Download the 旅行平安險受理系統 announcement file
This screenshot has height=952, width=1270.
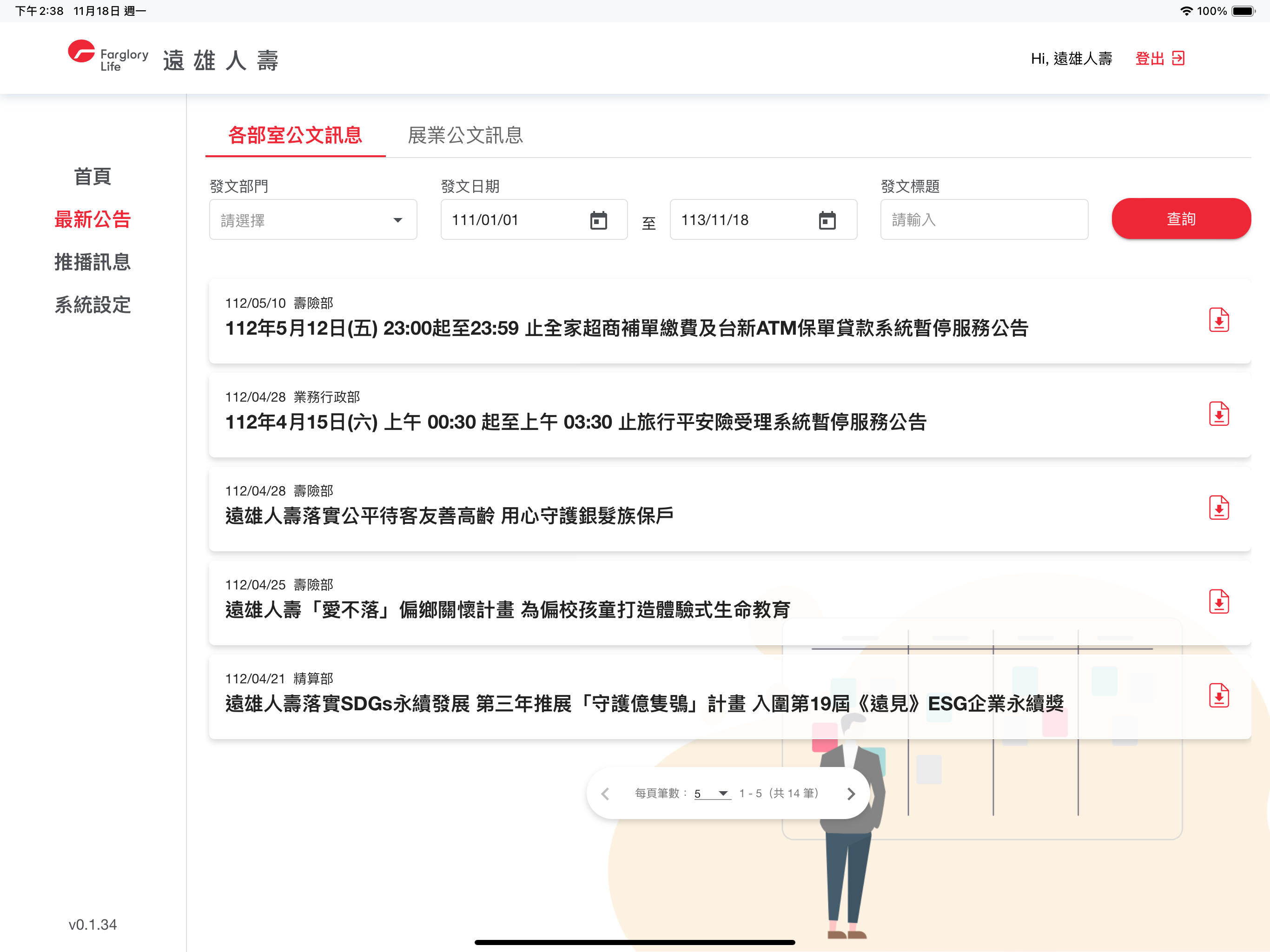1218,414
